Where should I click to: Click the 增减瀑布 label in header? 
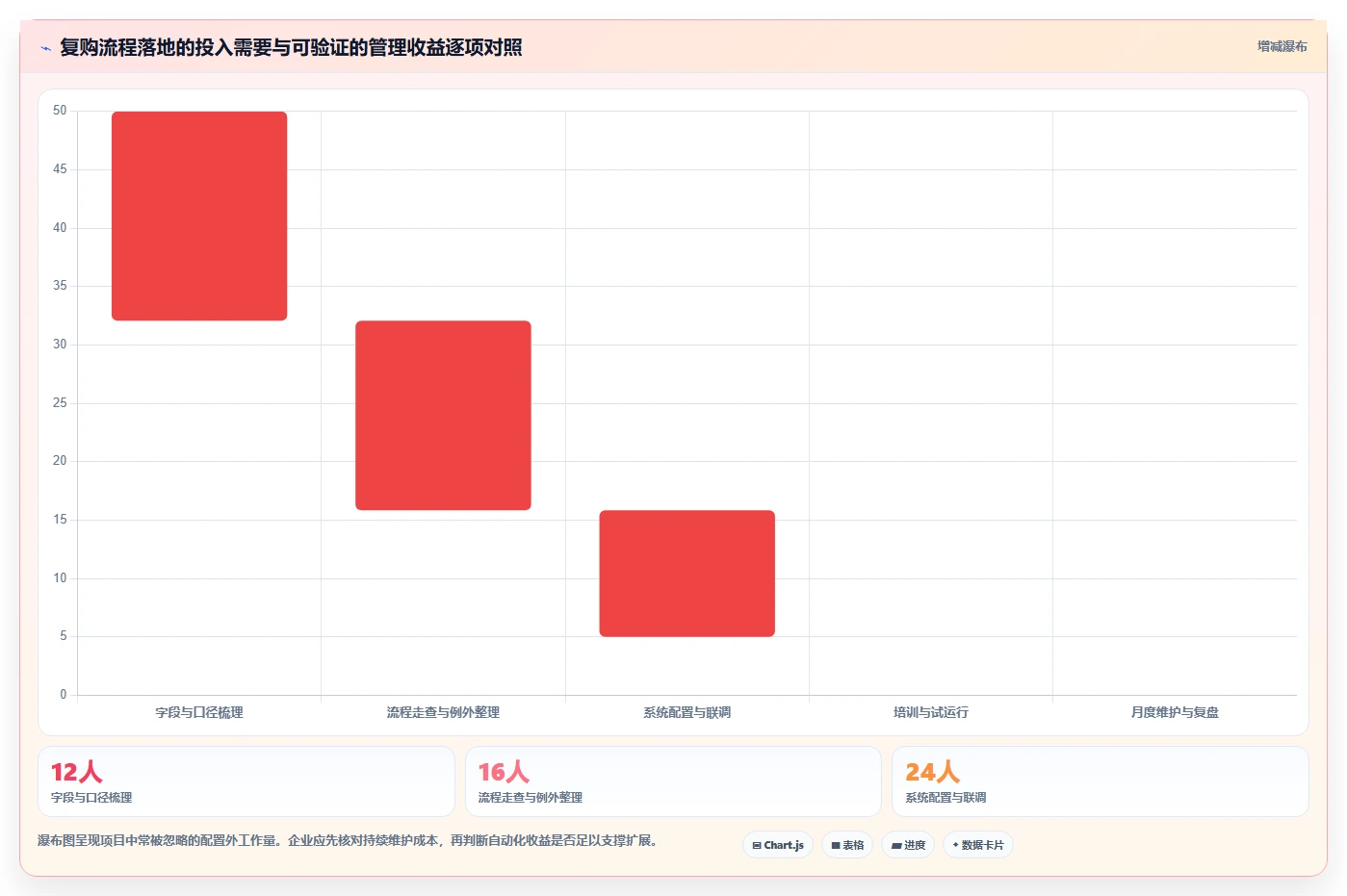click(1282, 46)
